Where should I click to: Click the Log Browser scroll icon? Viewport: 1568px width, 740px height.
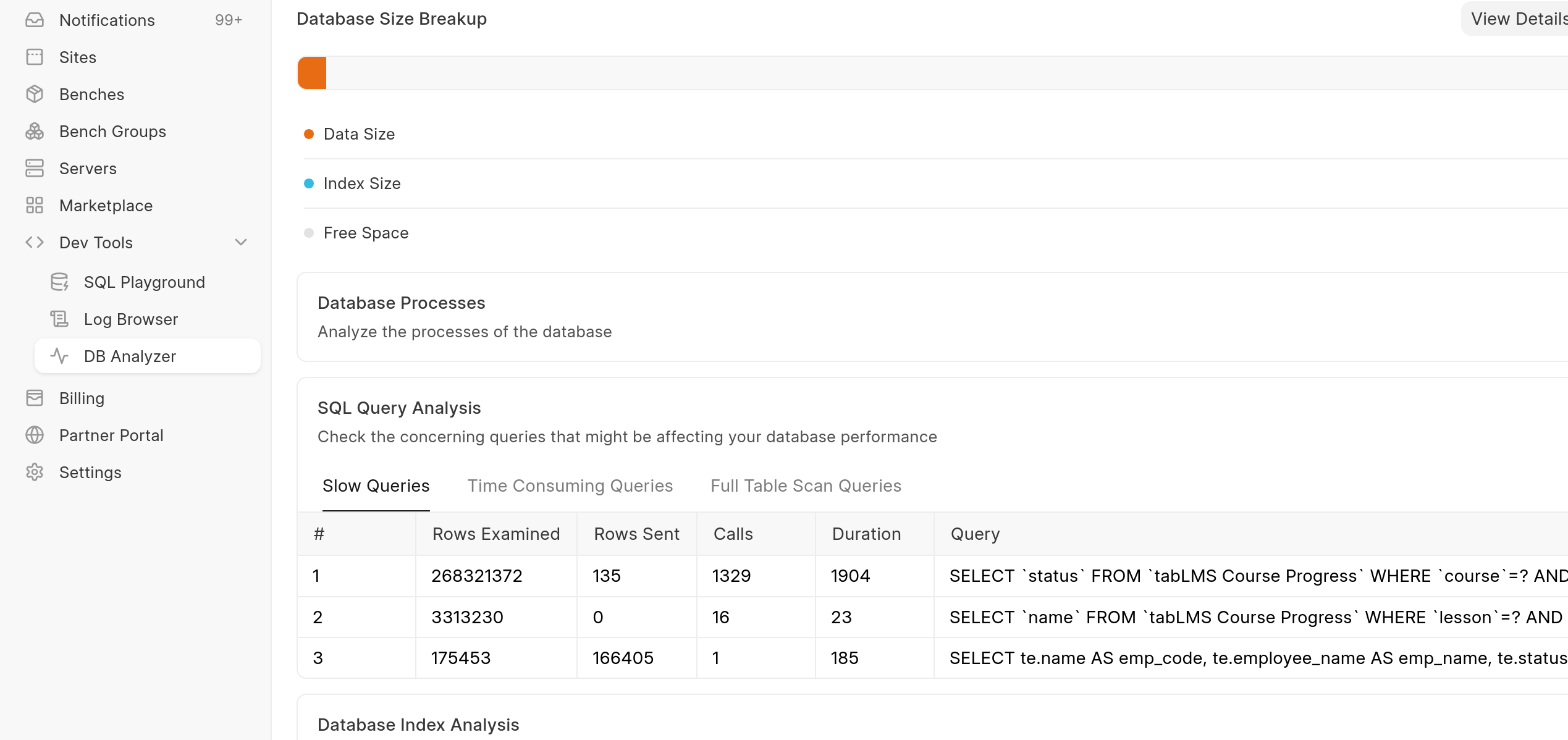tap(59, 319)
